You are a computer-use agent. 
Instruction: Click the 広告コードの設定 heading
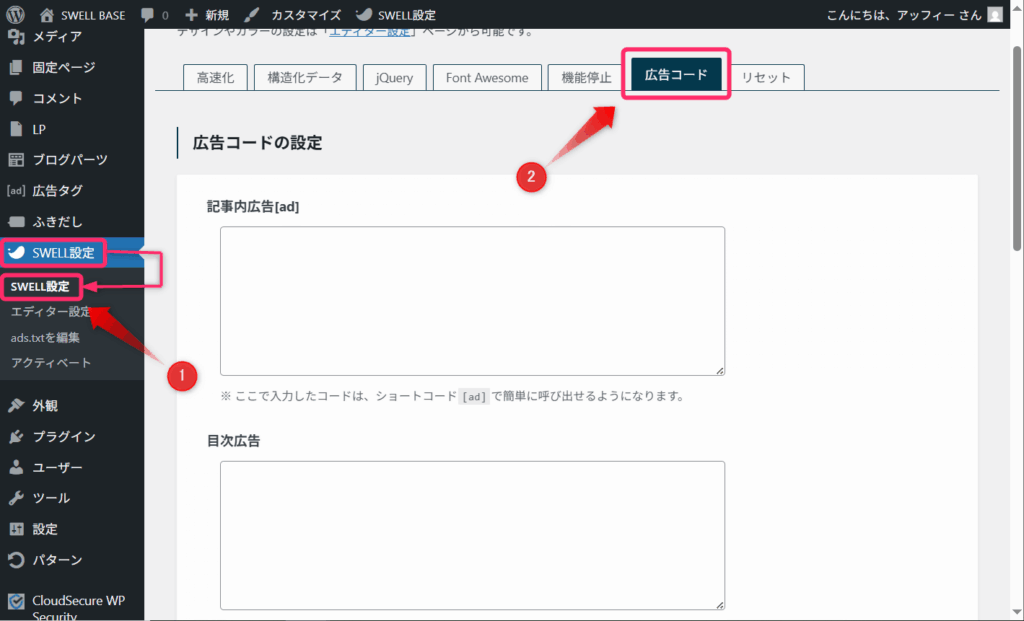(x=257, y=142)
